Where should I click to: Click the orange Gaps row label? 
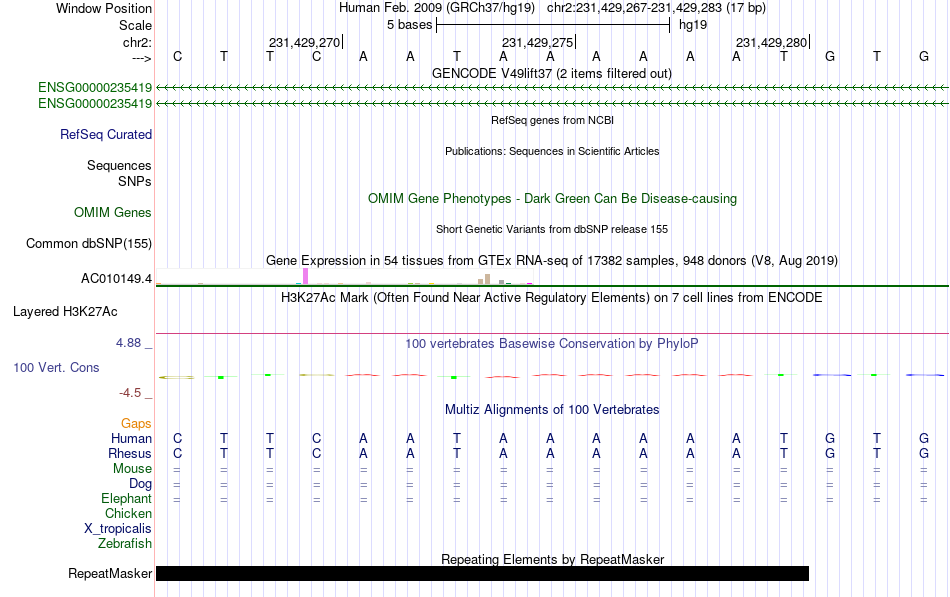pos(136,424)
